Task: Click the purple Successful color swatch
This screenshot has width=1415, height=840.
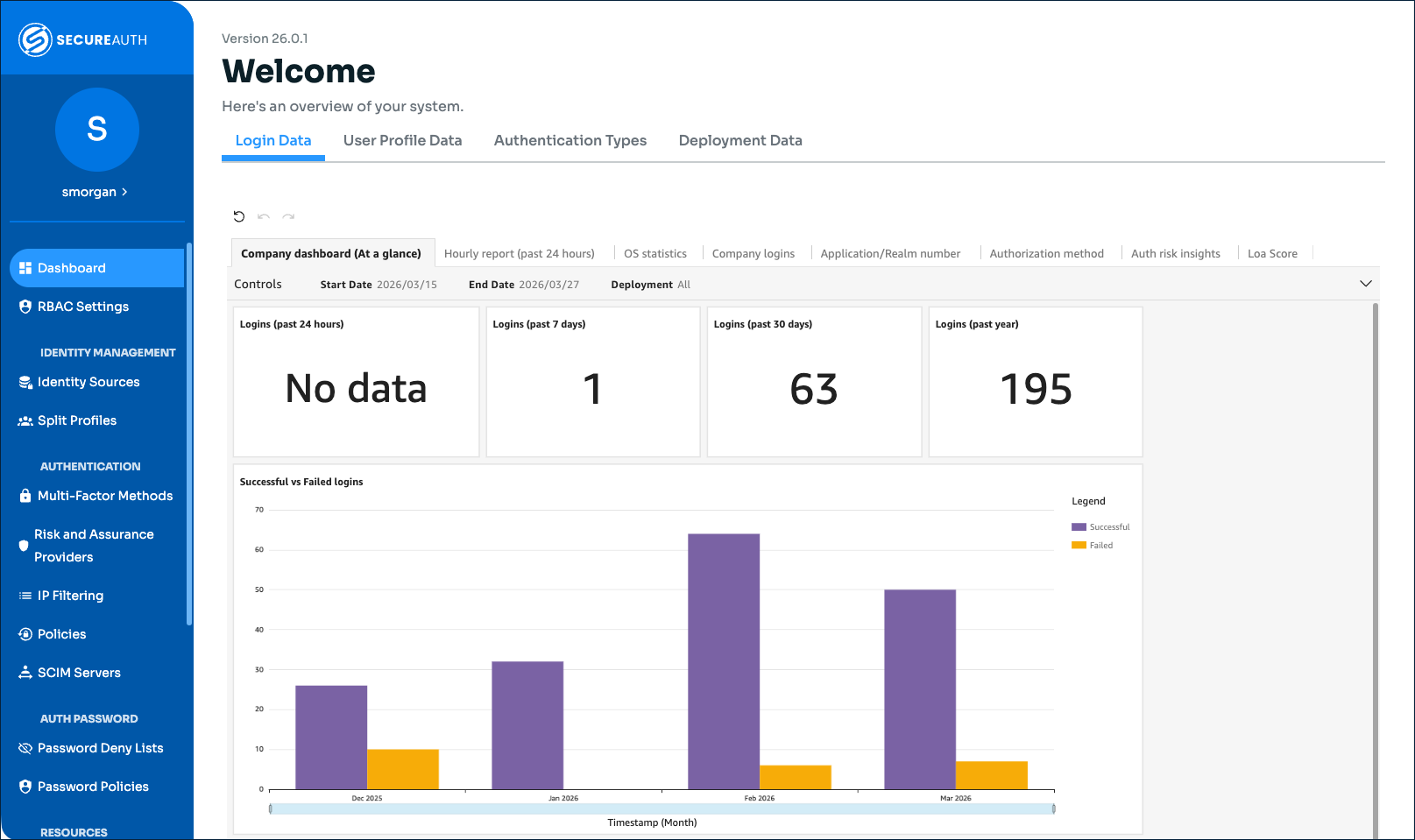Action: [1077, 526]
